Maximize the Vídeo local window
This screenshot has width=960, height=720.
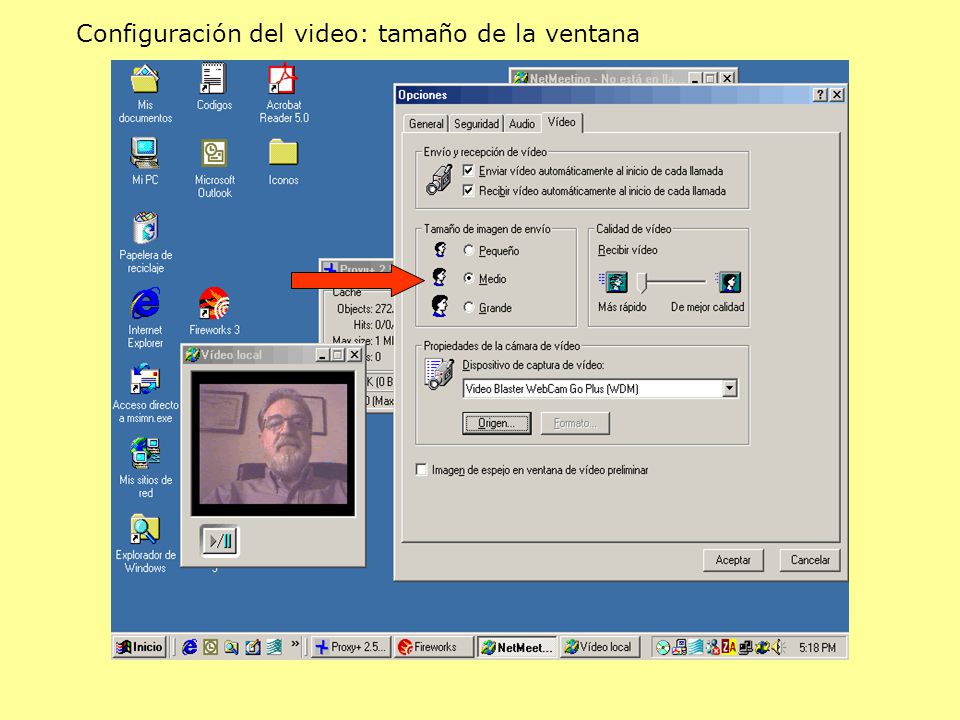click(337, 354)
